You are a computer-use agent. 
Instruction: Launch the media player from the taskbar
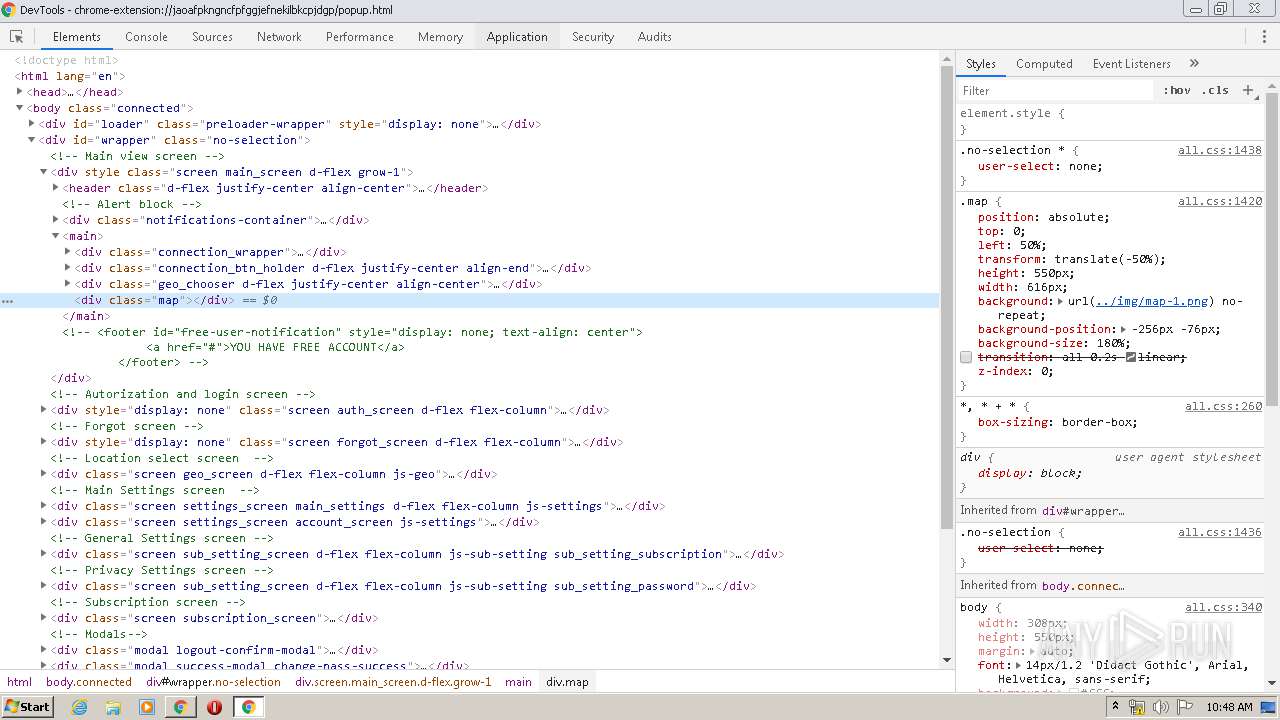(x=147, y=707)
